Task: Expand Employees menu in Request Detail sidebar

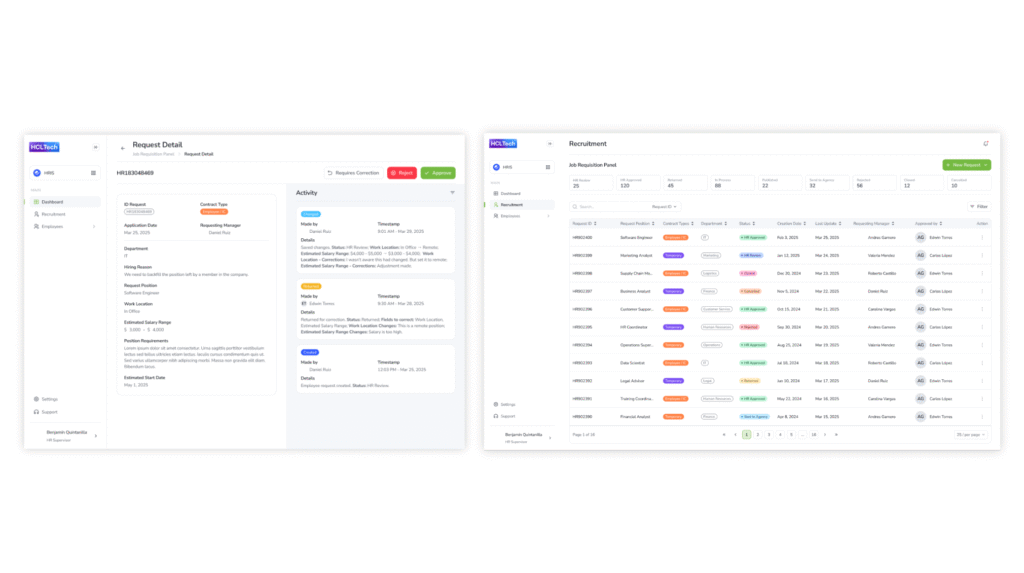Action: pos(94,226)
